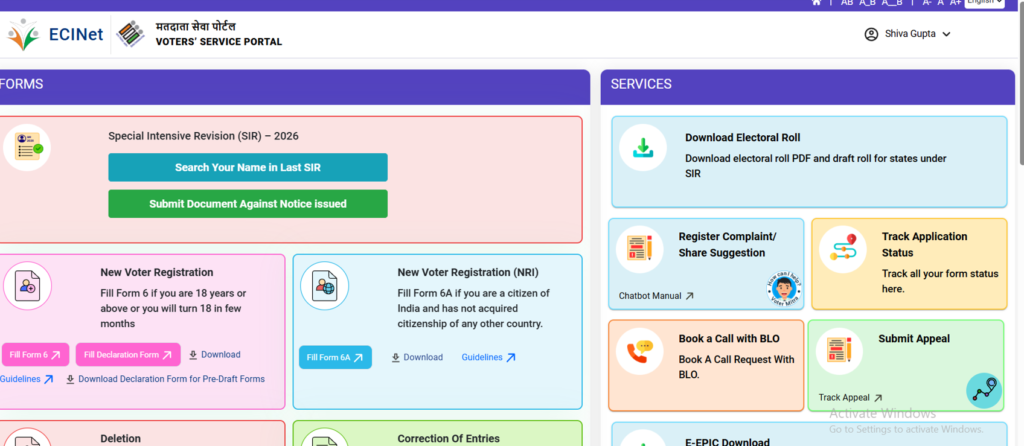The image size is (1024, 446).
Task: Click Submit Document Against Notice issued
Action: point(247,204)
